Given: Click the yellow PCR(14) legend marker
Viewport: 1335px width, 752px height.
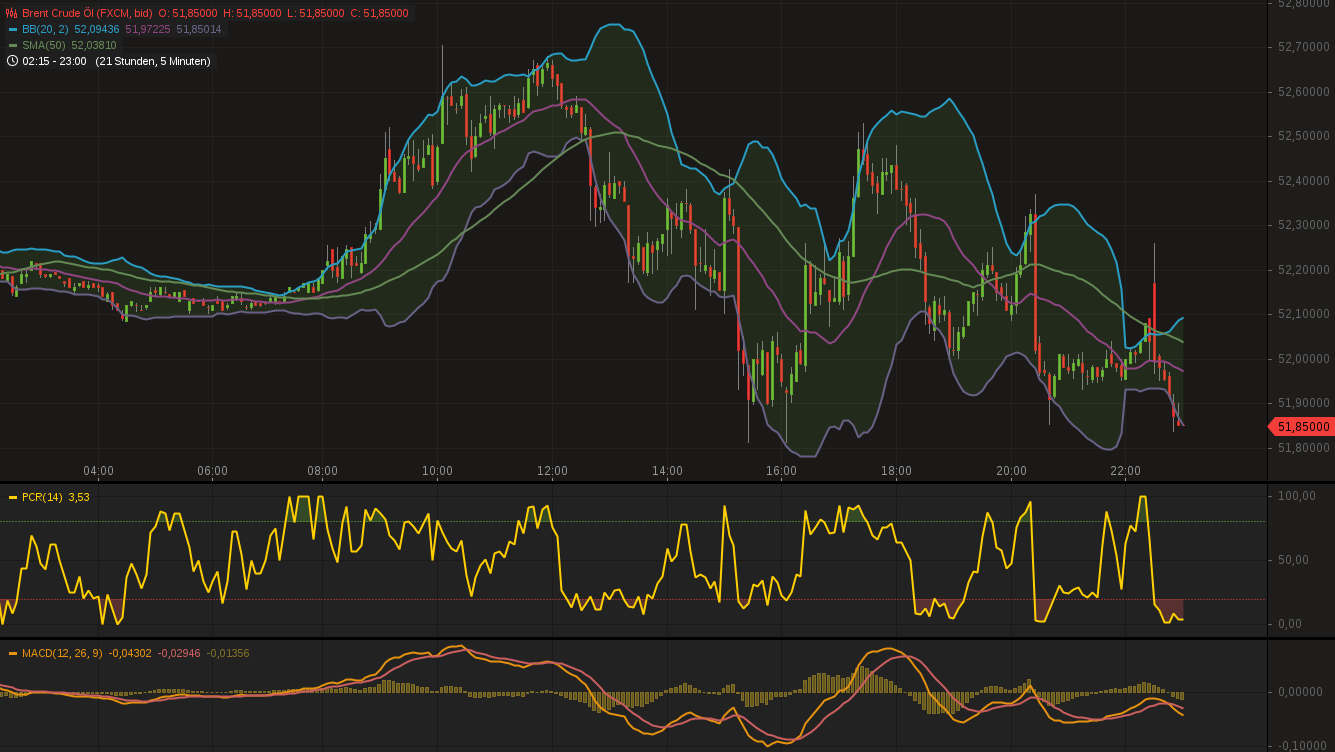Looking at the screenshot, I should coord(12,496).
